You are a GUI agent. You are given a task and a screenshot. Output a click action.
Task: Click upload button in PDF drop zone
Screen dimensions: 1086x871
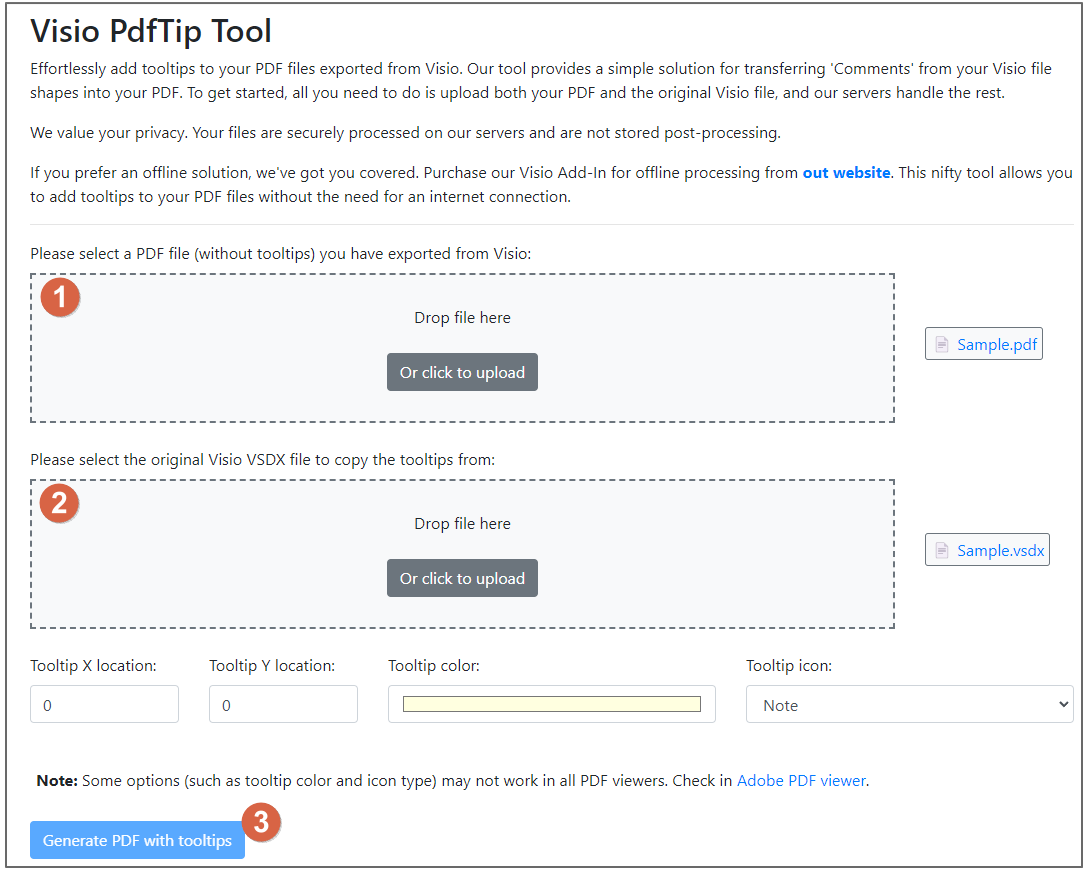(x=462, y=372)
